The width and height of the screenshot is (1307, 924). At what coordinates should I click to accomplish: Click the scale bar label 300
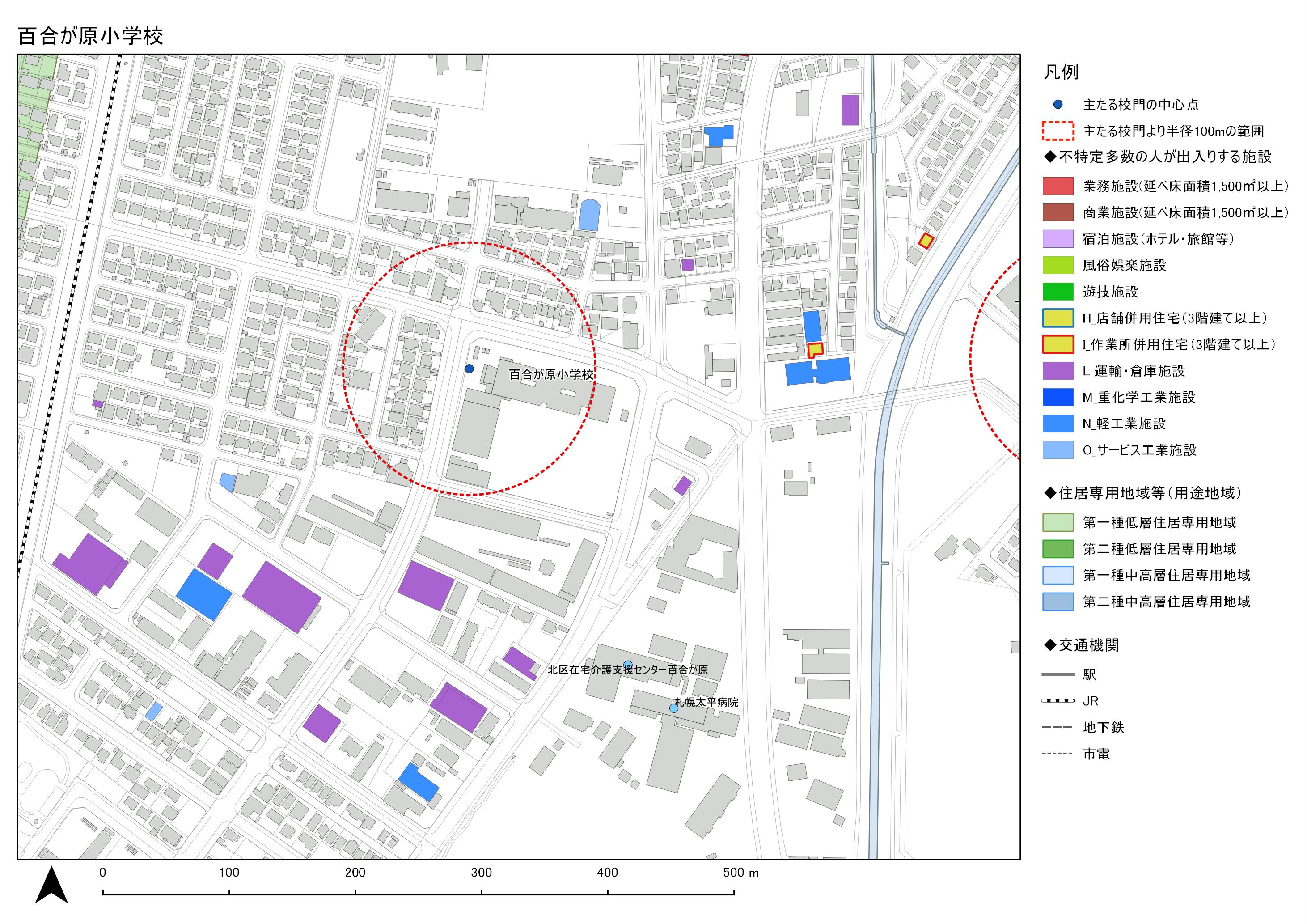click(x=482, y=873)
